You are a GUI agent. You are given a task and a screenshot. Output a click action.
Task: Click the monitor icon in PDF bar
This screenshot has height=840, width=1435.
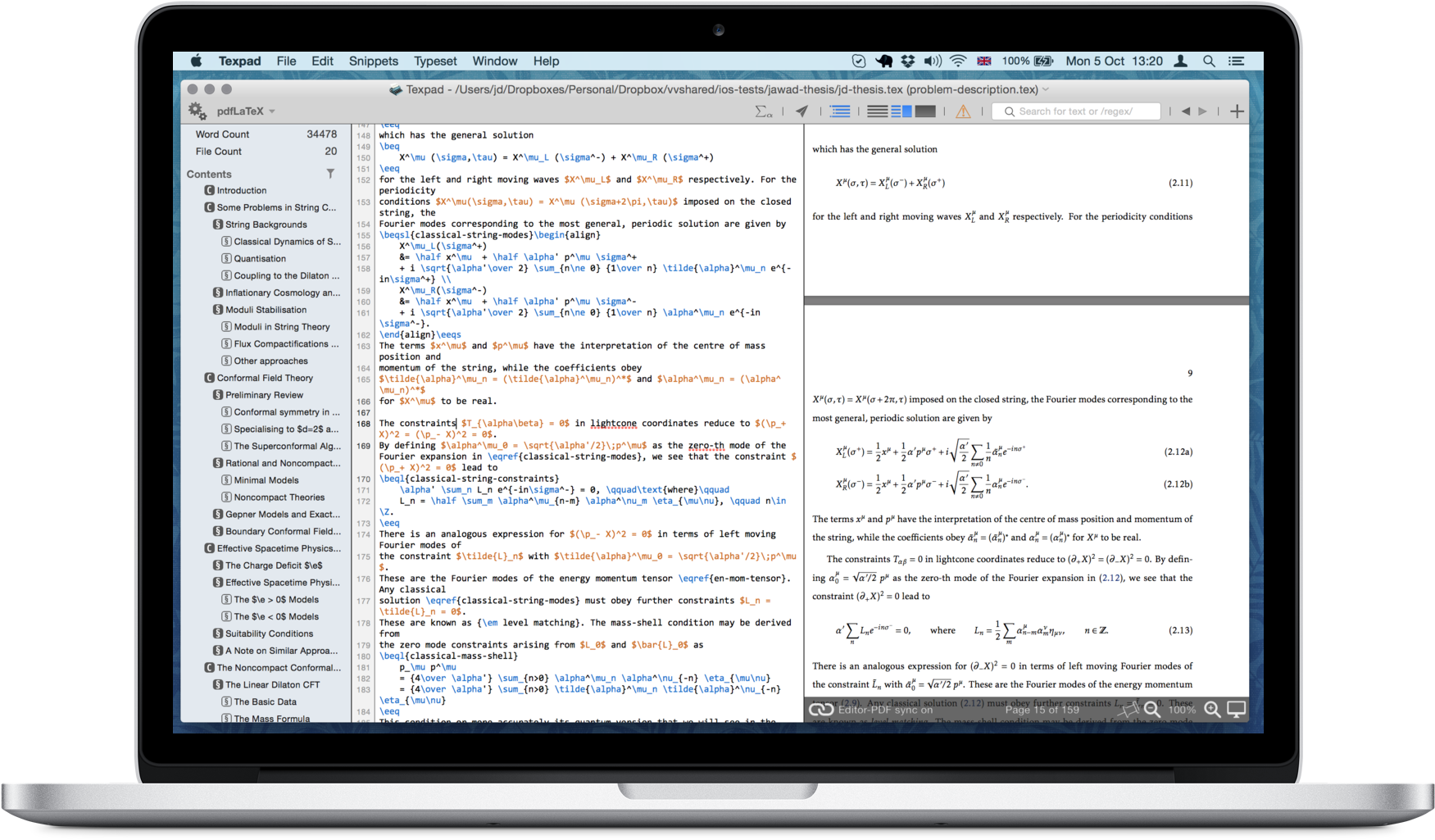(1236, 710)
